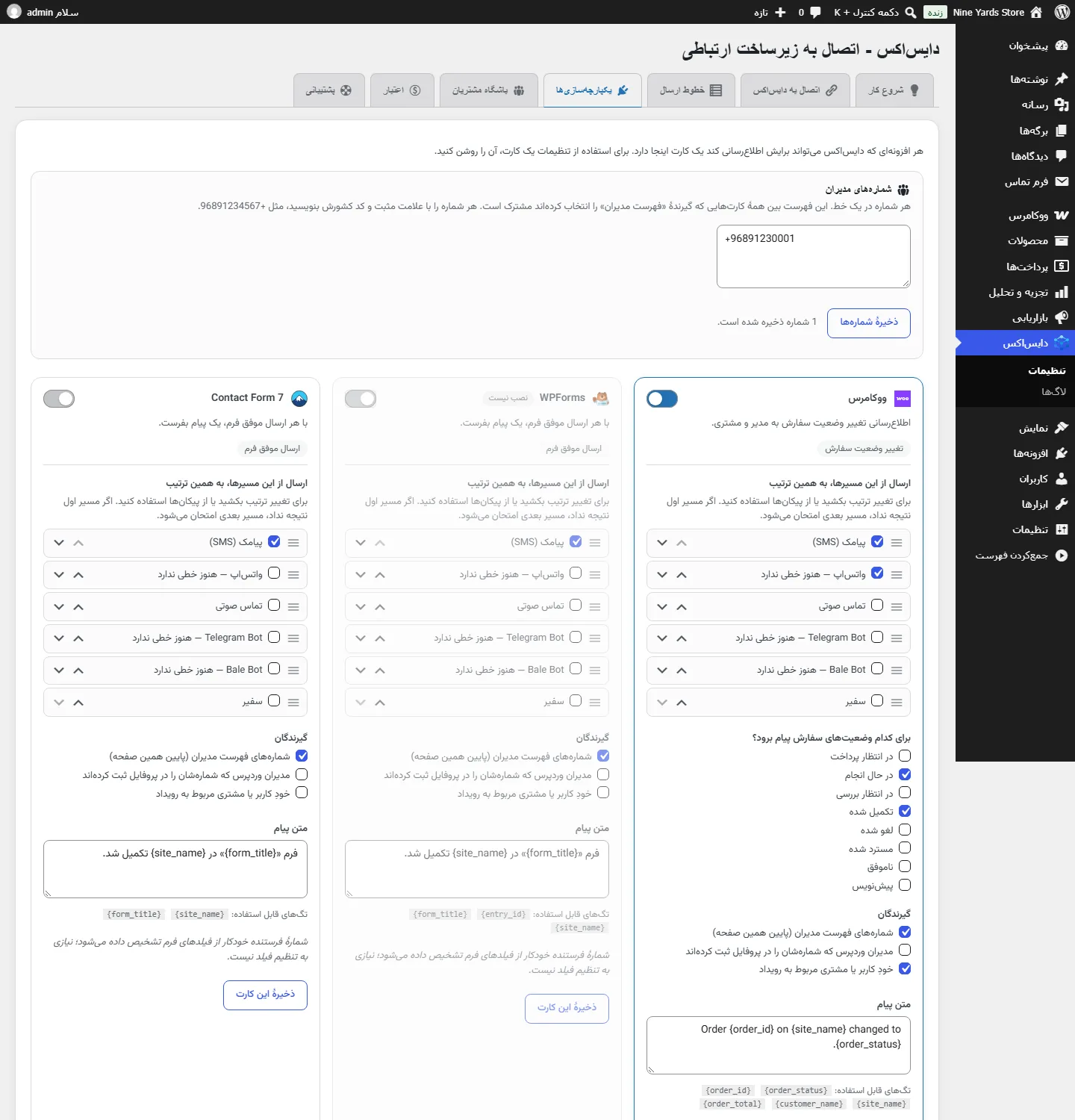
Task: Move WPForms WhatsApp route up
Action: pyautogui.click(x=380, y=575)
